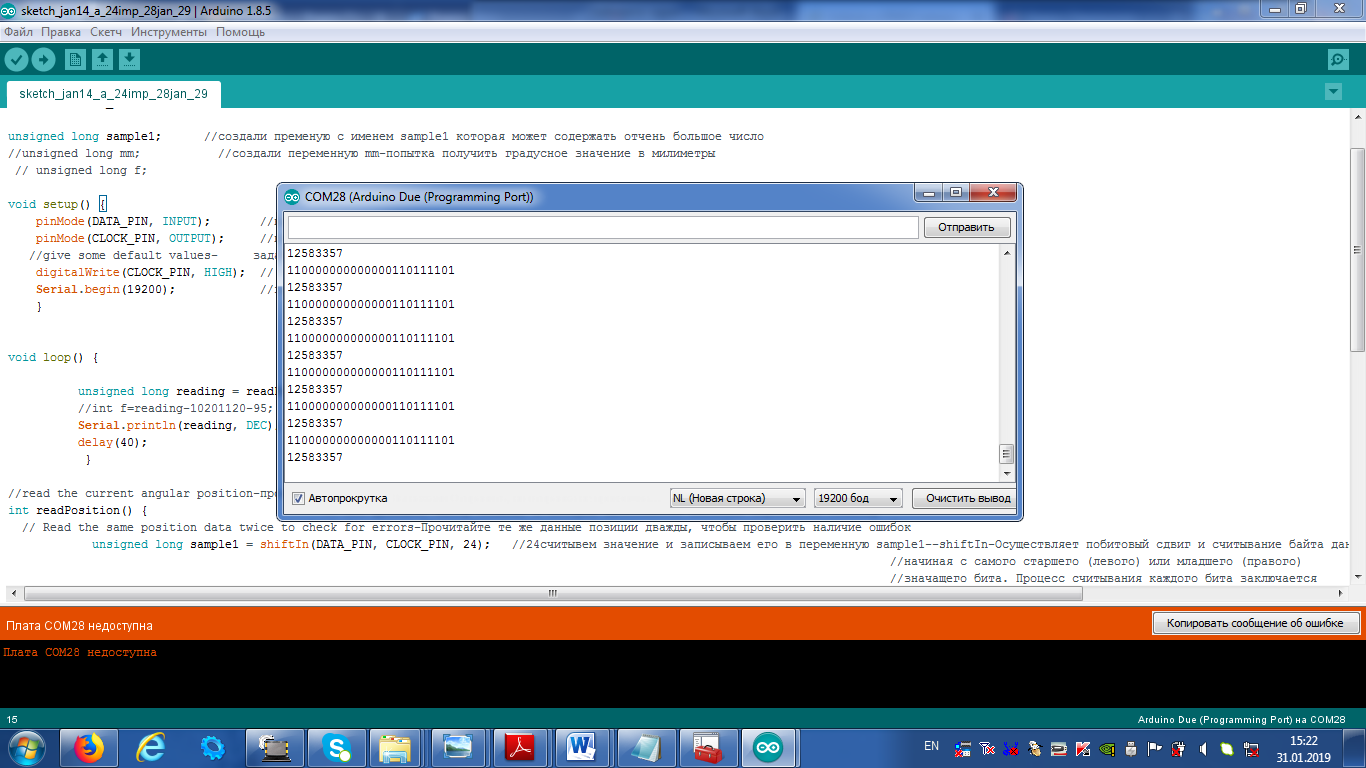Toggle the Автопрокрутка checkbox

click(298, 498)
